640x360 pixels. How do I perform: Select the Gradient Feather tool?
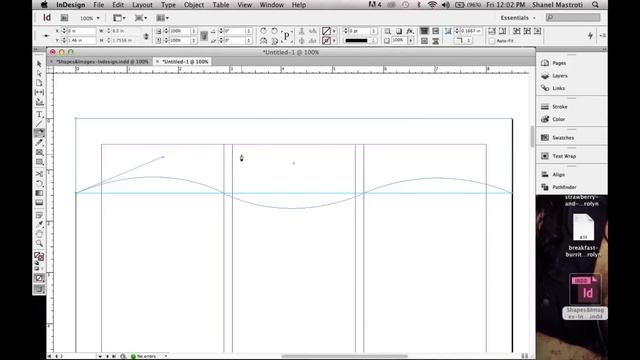tap(39, 202)
